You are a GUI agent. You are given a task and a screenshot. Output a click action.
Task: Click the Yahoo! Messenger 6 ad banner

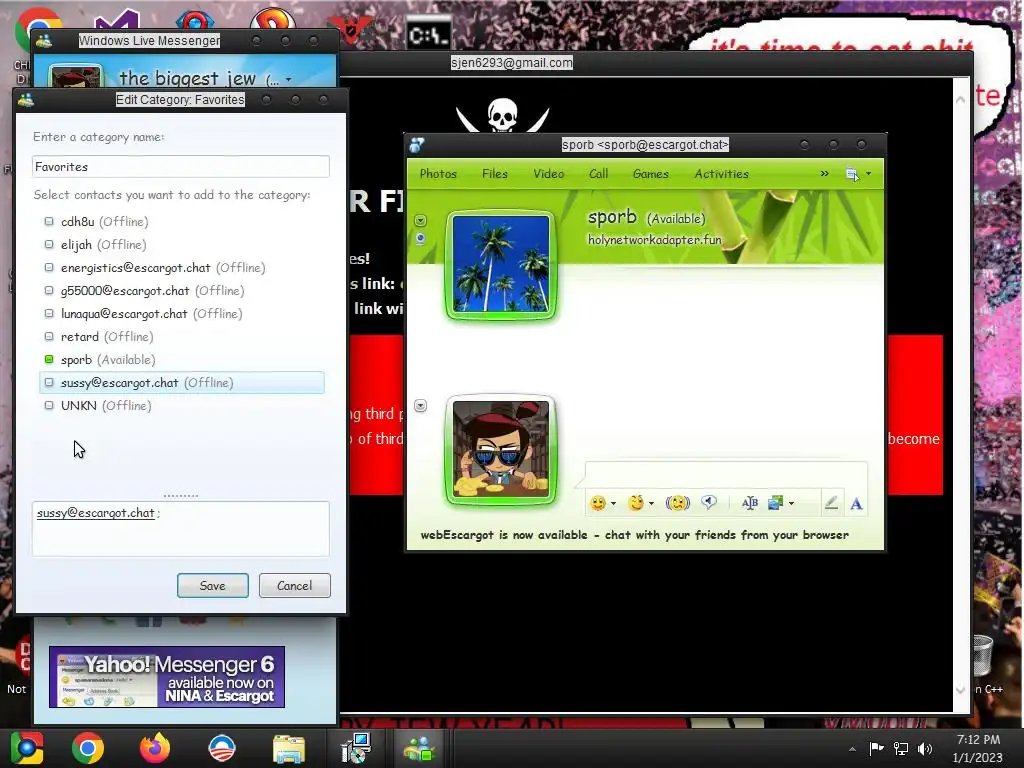coord(167,677)
